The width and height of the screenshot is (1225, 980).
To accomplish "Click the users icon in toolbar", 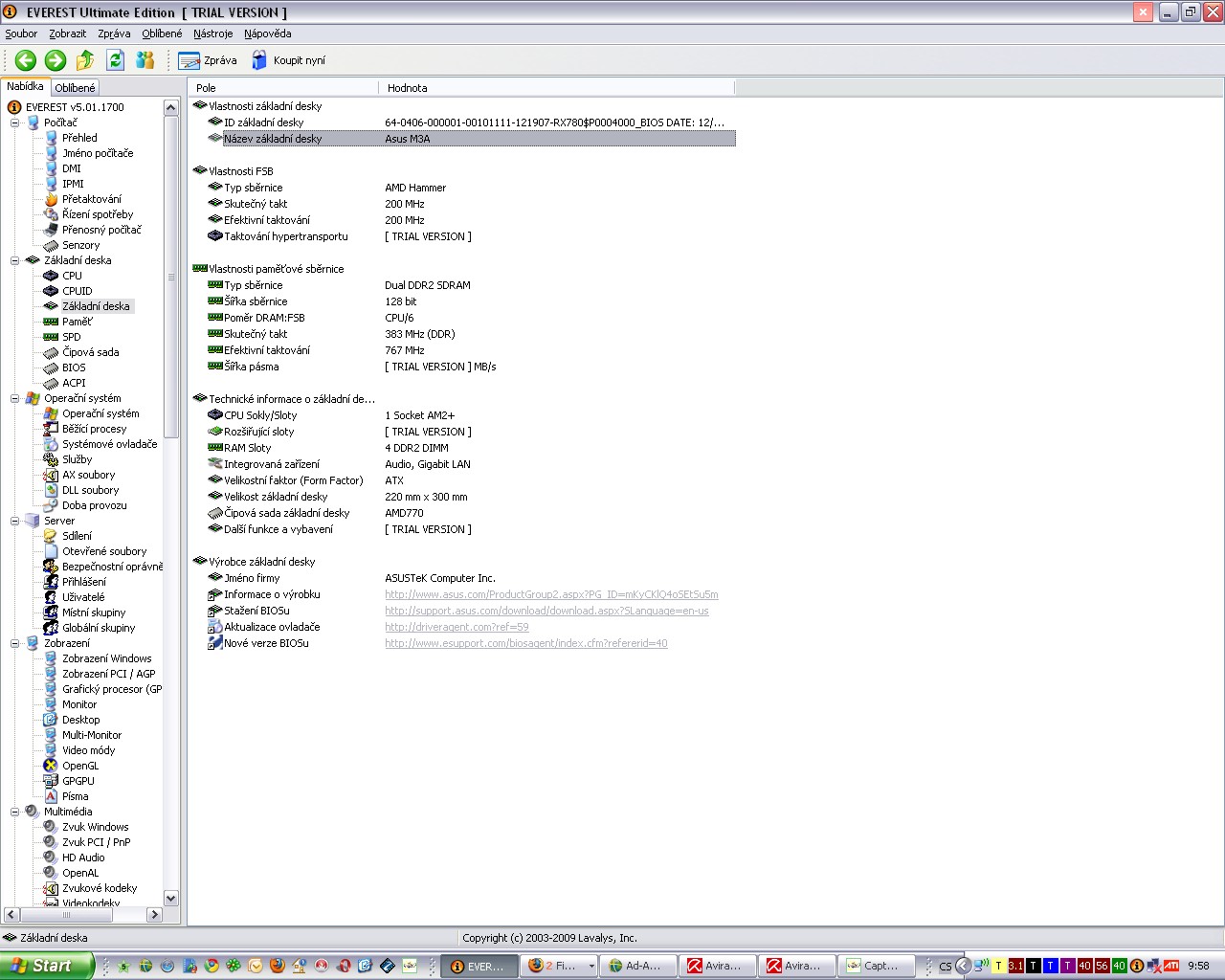I will (x=145, y=60).
